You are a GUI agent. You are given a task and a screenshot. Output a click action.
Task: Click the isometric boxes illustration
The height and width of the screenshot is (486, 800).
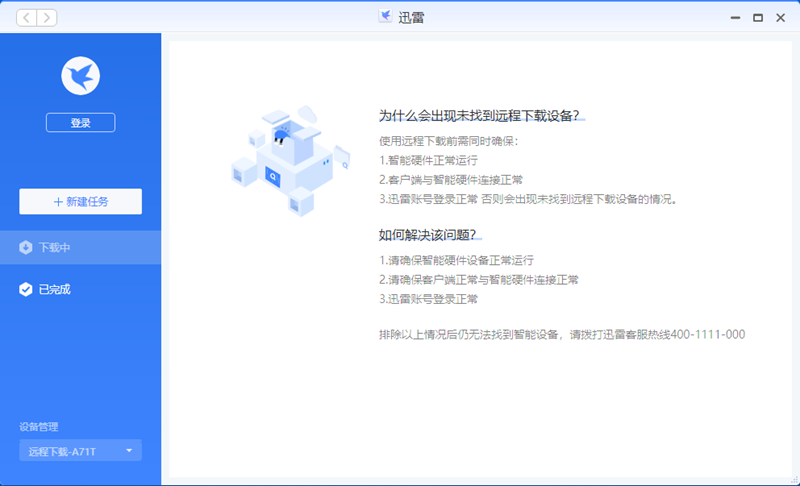[x=290, y=161]
